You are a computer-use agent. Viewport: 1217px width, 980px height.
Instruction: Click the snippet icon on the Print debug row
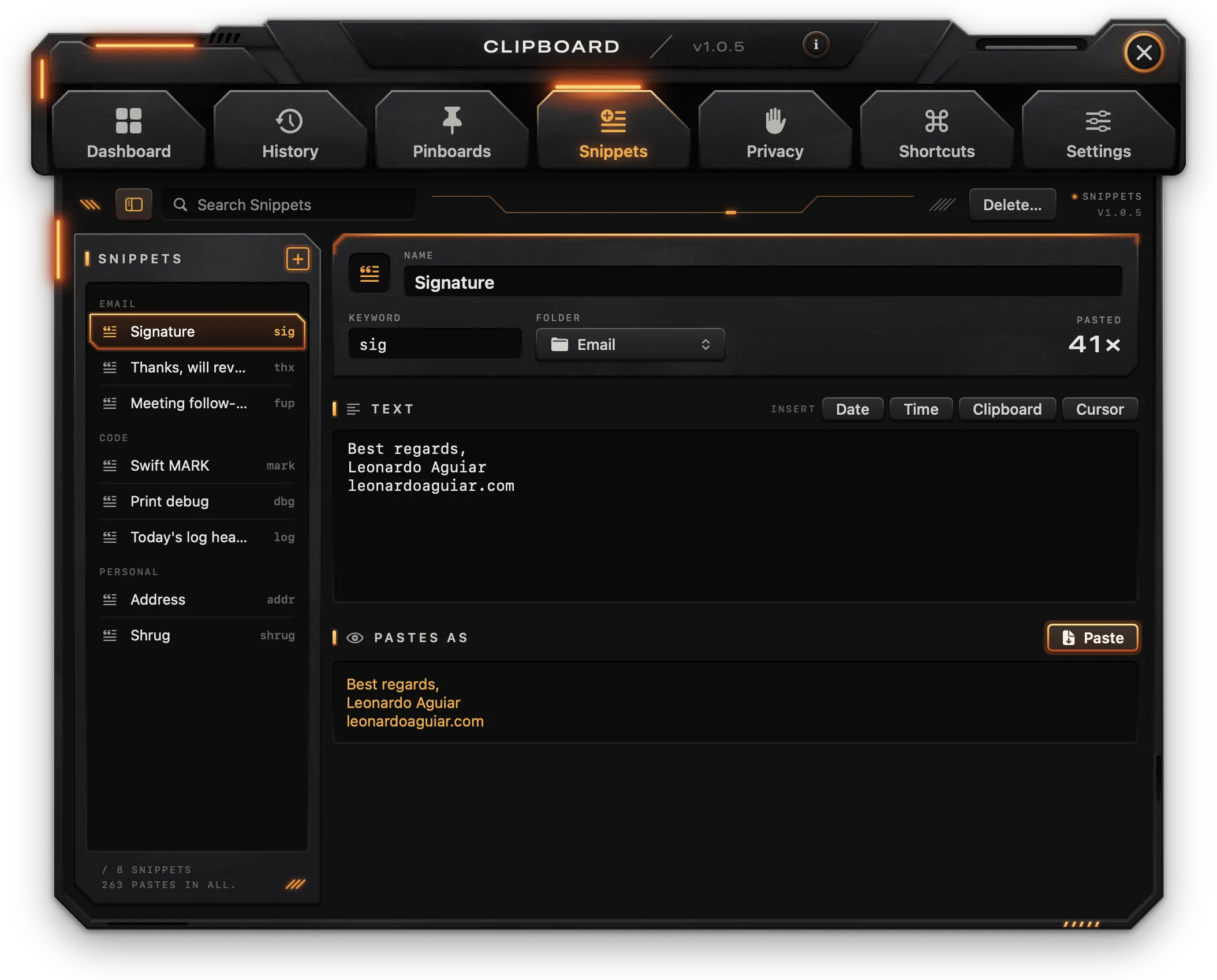[x=110, y=501]
